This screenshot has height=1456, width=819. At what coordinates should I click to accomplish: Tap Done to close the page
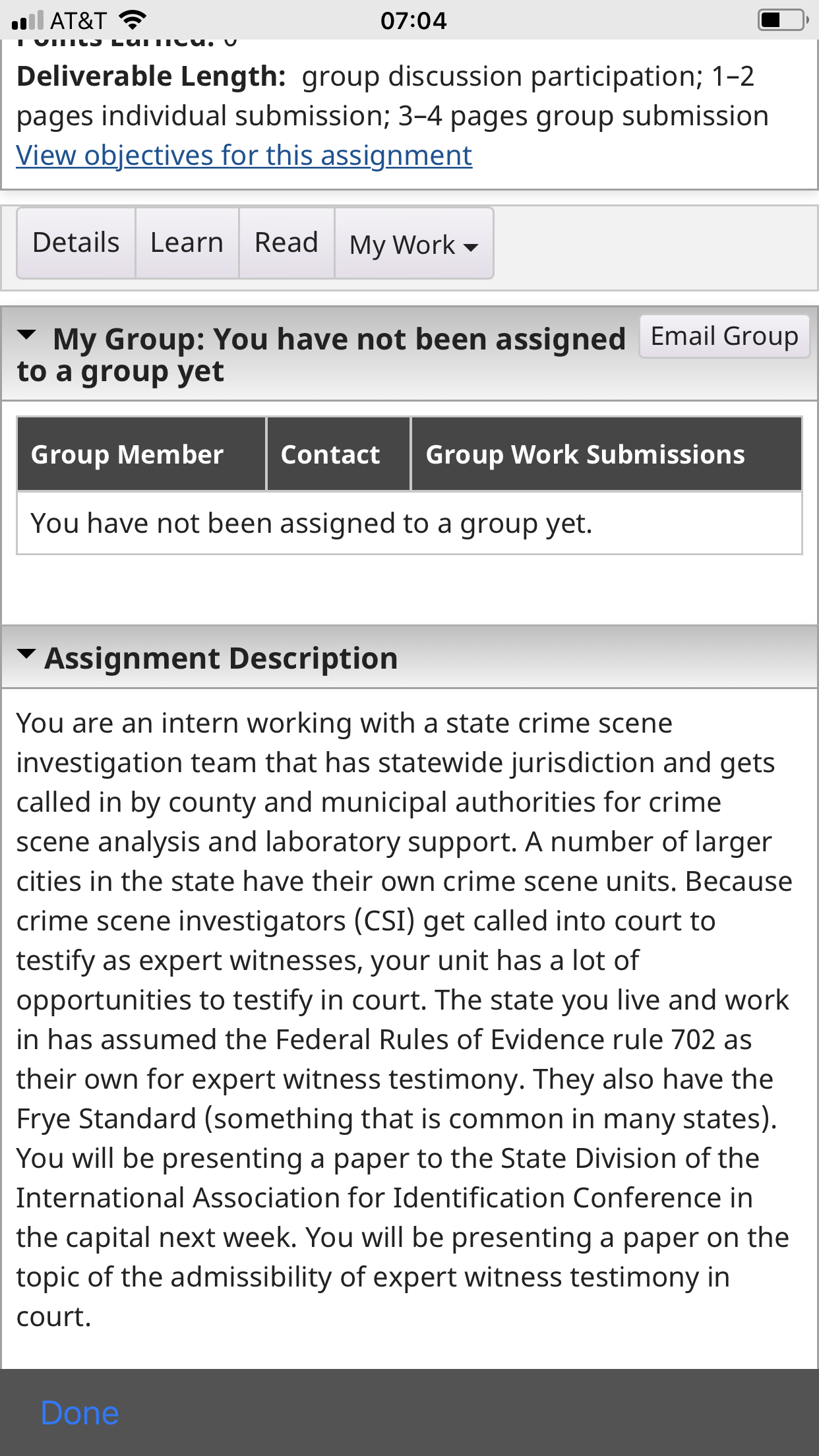coord(80,1413)
